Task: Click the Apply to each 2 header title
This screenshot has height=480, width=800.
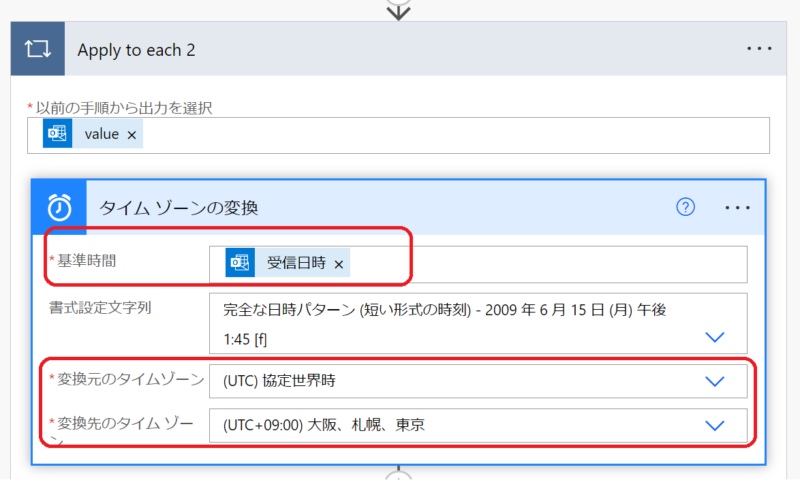Action: pyautogui.click(x=136, y=50)
